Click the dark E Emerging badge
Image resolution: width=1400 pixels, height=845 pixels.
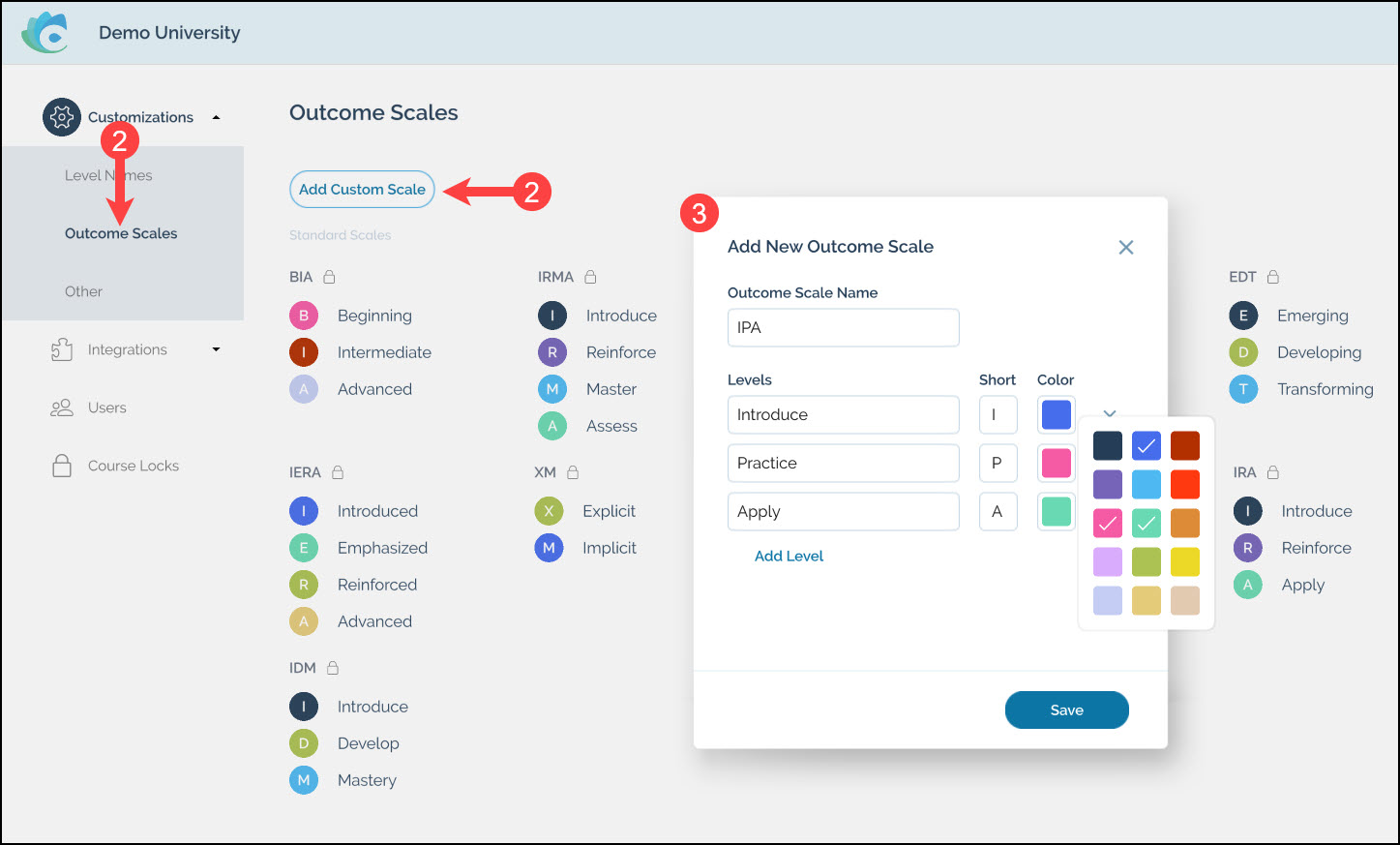click(1243, 316)
